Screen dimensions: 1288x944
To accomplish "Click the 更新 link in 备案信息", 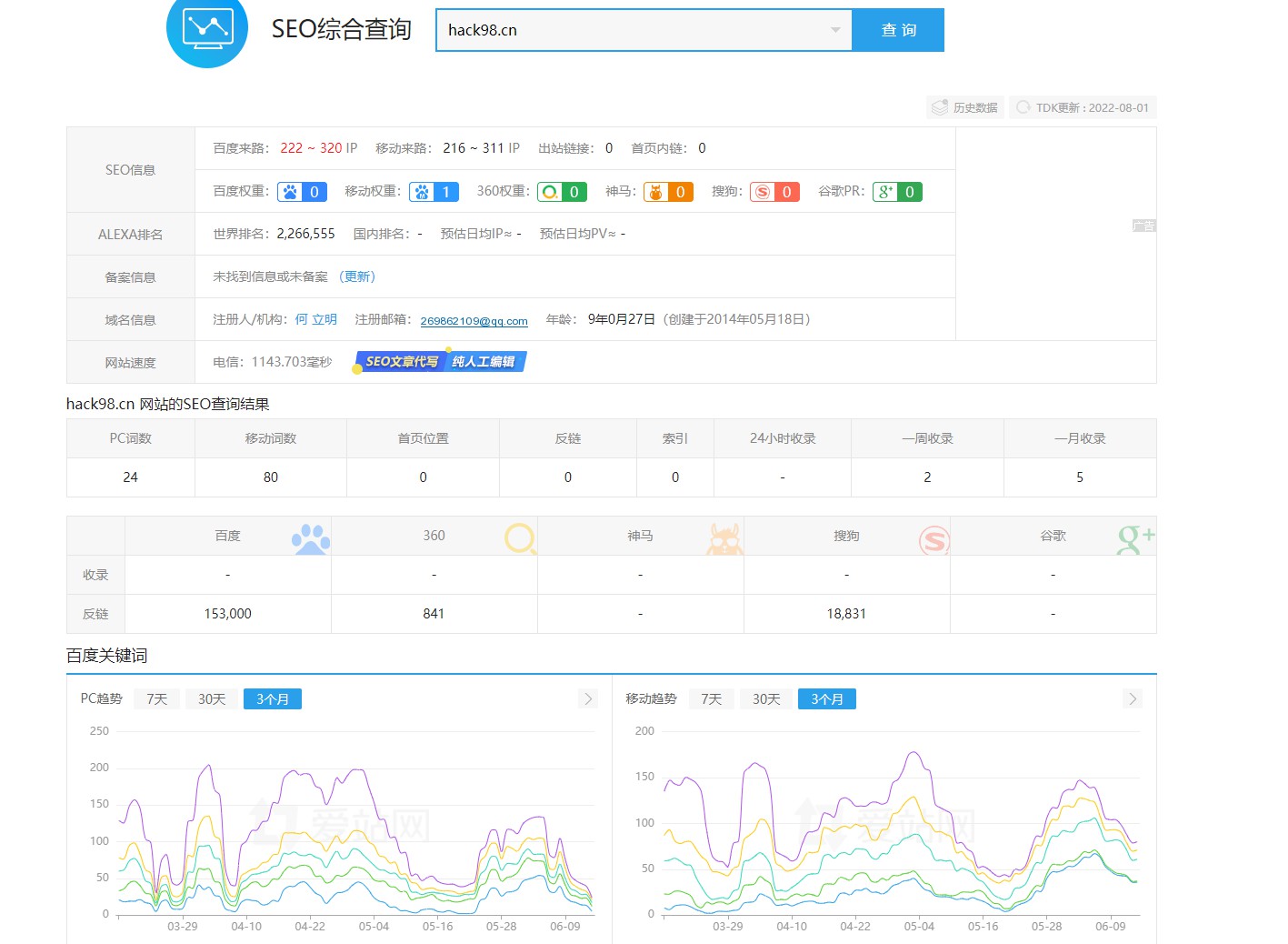I will click(x=357, y=276).
